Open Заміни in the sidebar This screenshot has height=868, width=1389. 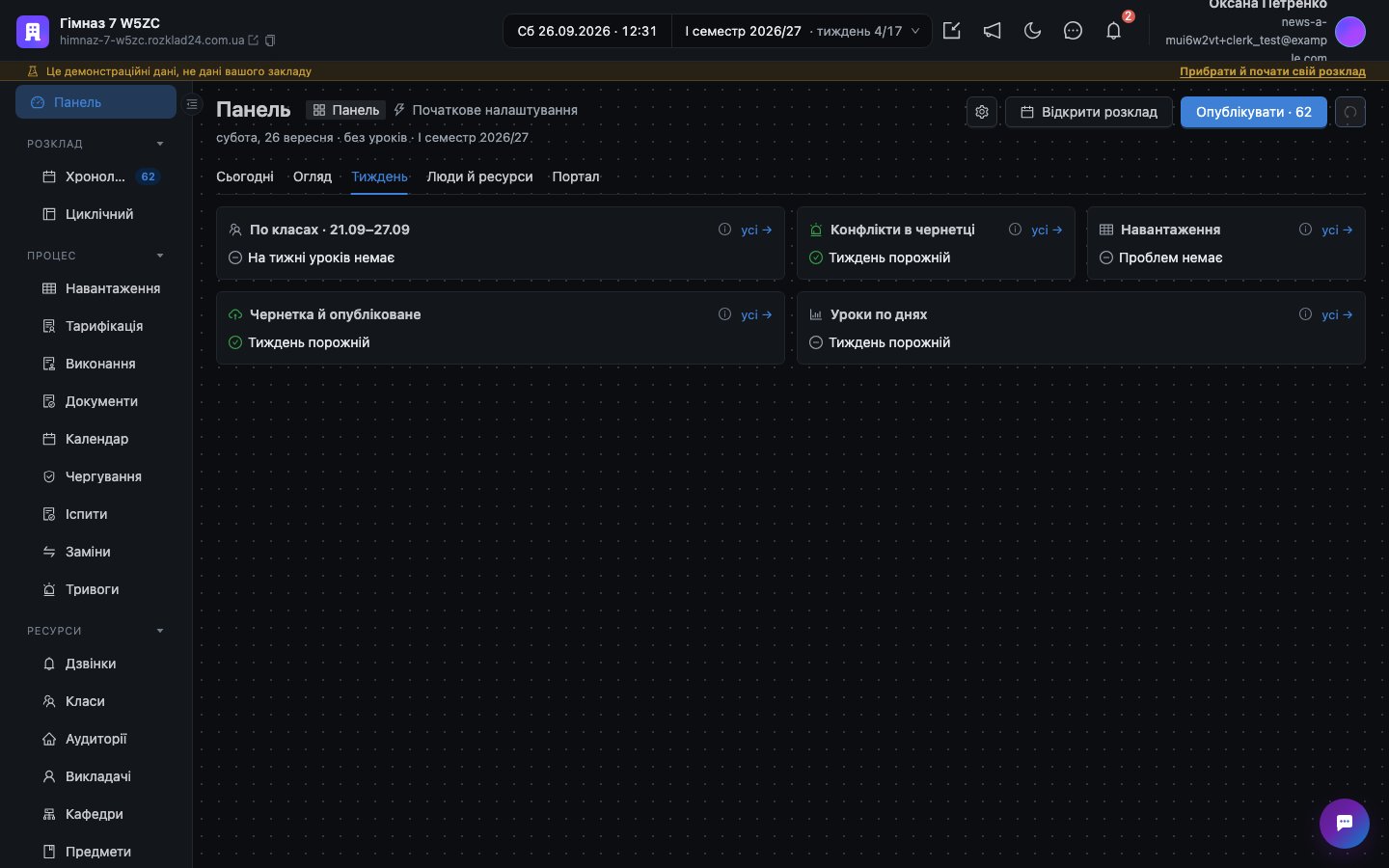(96, 552)
